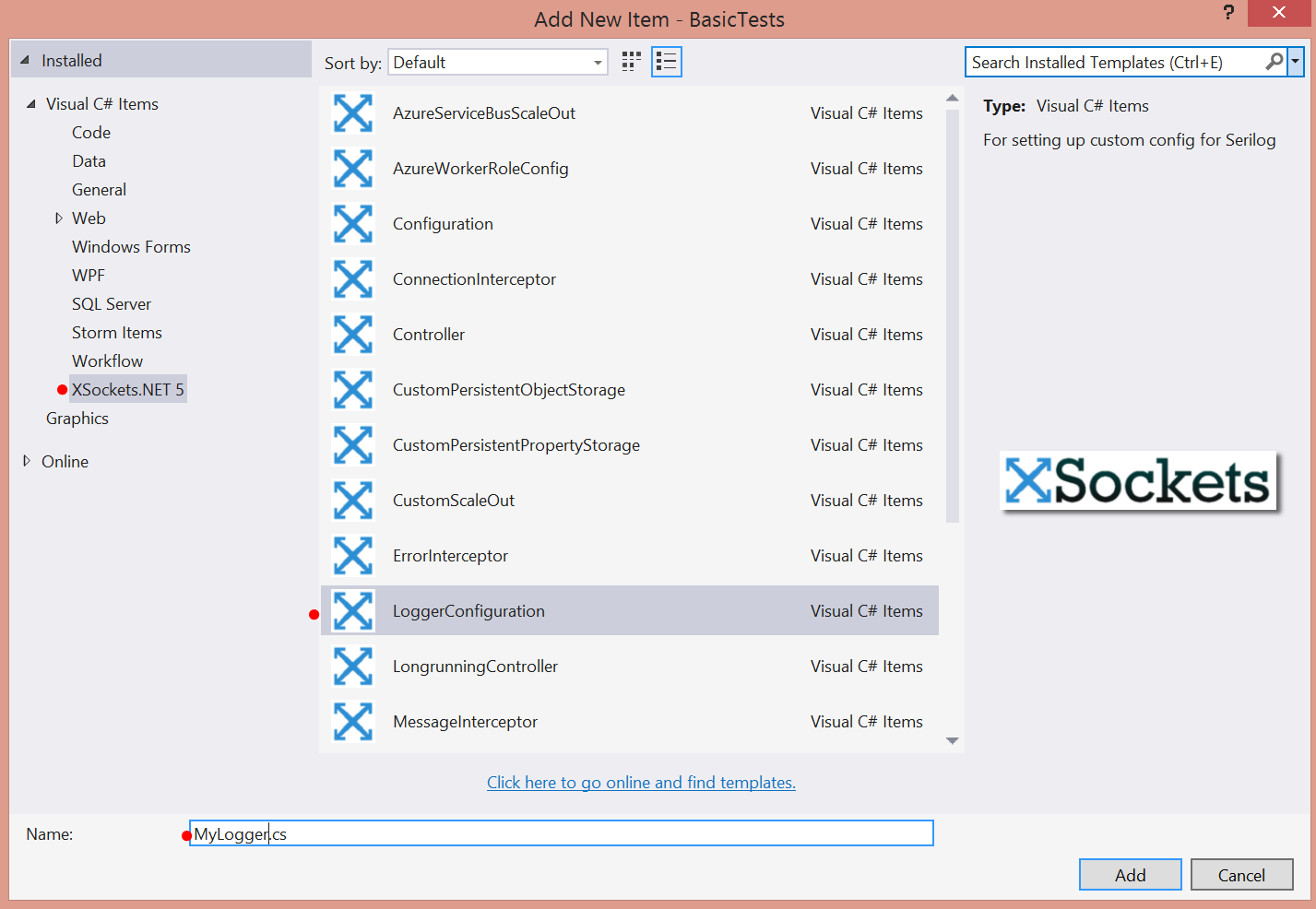The height and width of the screenshot is (909, 1316).
Task: Open the search options dropdown arrow
Action: pos(1296,62)
